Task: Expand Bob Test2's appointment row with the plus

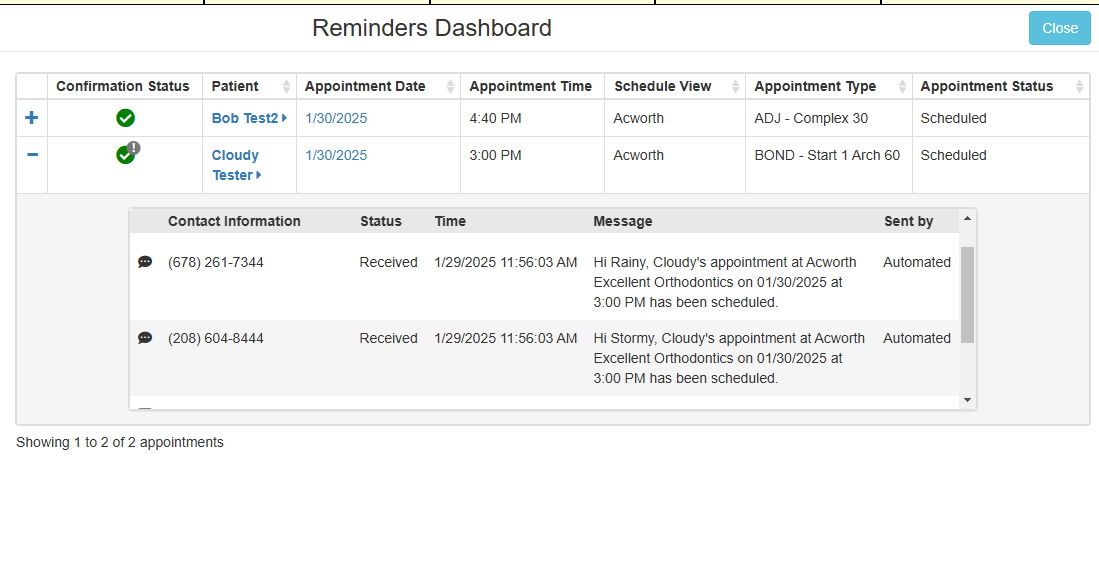Action: [31, 117]
